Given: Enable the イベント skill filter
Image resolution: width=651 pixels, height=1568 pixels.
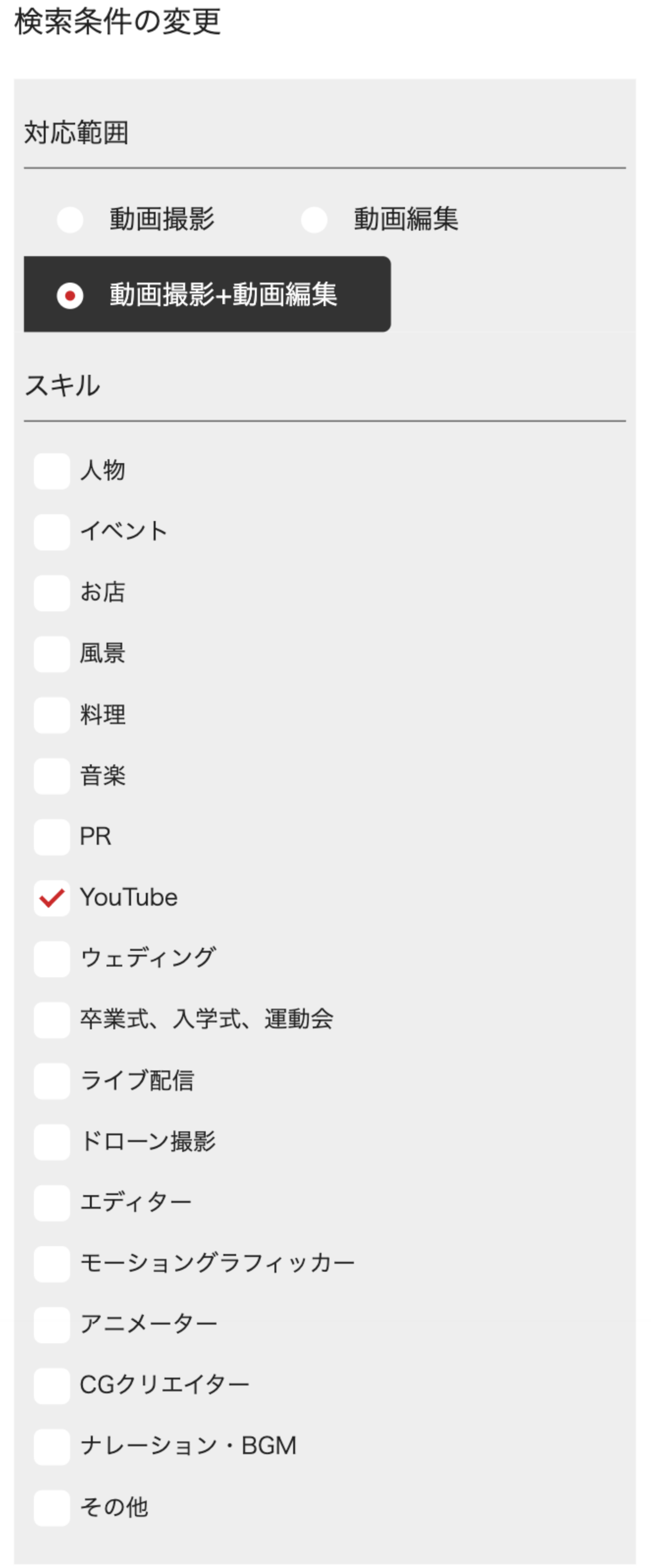Looking at the screenshot, I should coord(53,532).
